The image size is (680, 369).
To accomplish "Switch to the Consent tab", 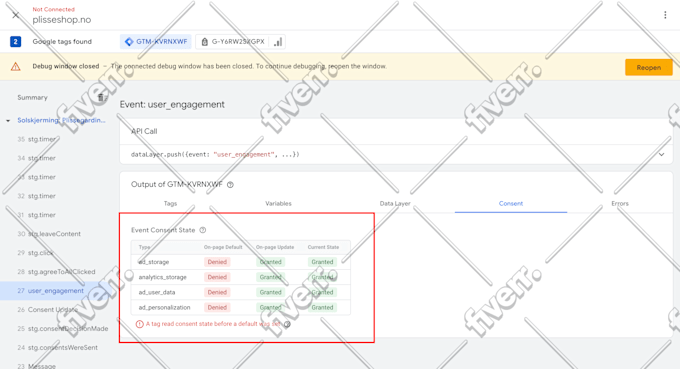I will point(511,203).
